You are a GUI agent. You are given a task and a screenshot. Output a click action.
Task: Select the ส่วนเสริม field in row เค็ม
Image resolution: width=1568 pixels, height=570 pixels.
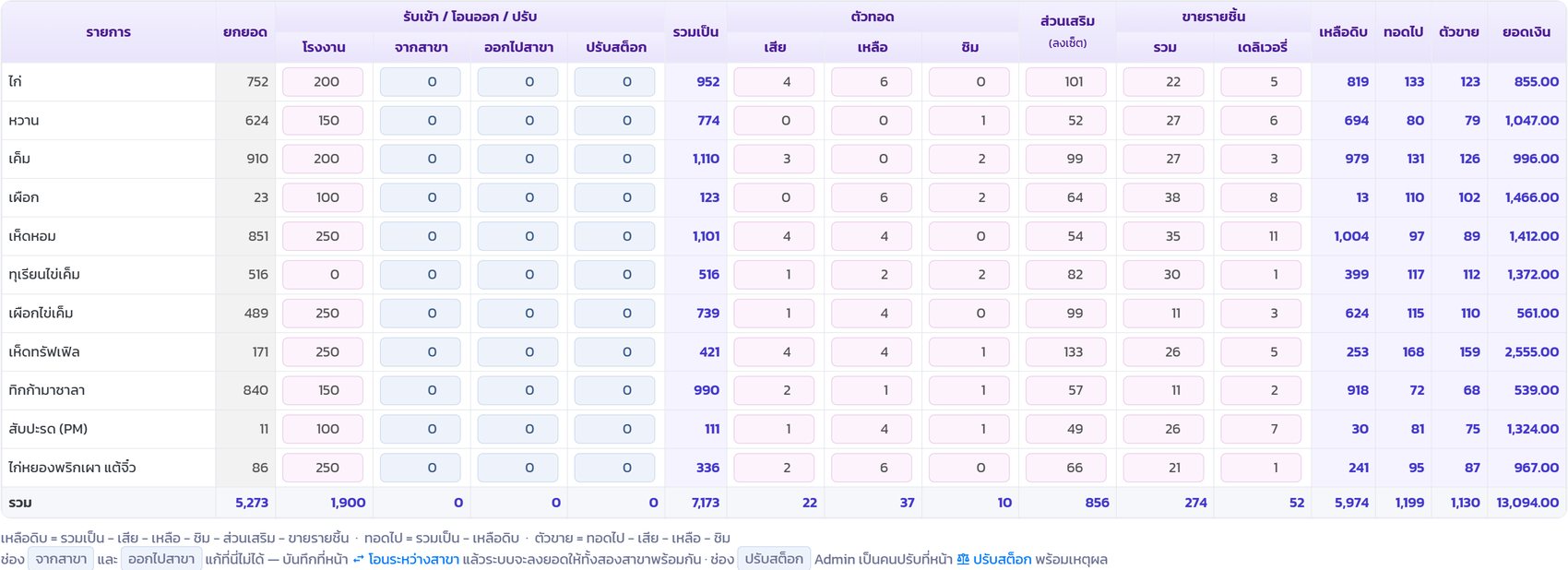tap(1067, 159)
